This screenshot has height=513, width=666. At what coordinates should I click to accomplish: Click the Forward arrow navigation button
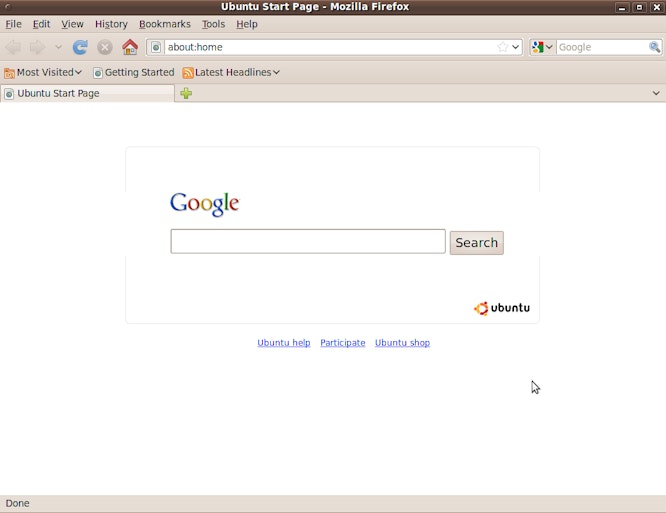[x=37, y=47]
